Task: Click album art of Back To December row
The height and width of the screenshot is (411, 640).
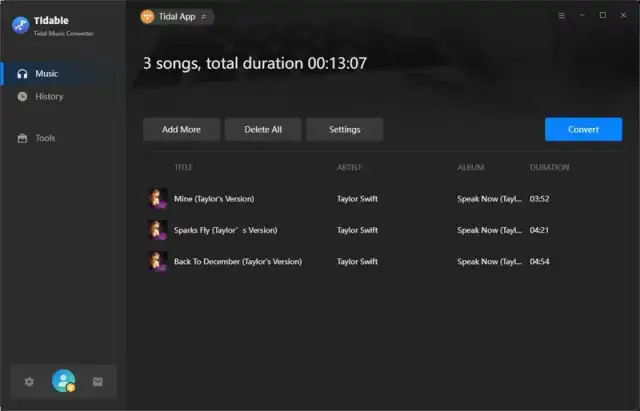Action: [x=158, y=262]
